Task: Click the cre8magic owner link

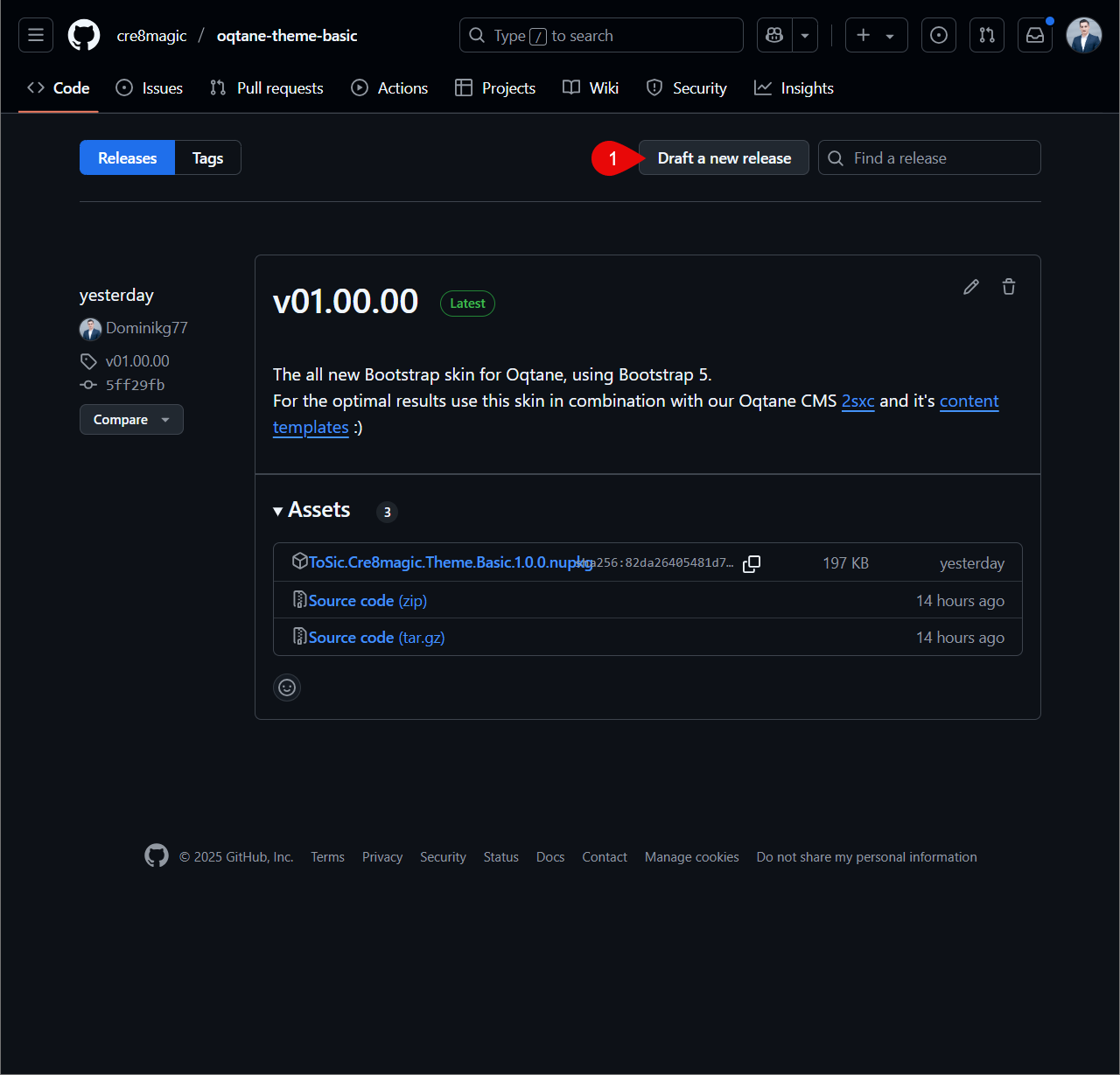Action: pos(152,36)
